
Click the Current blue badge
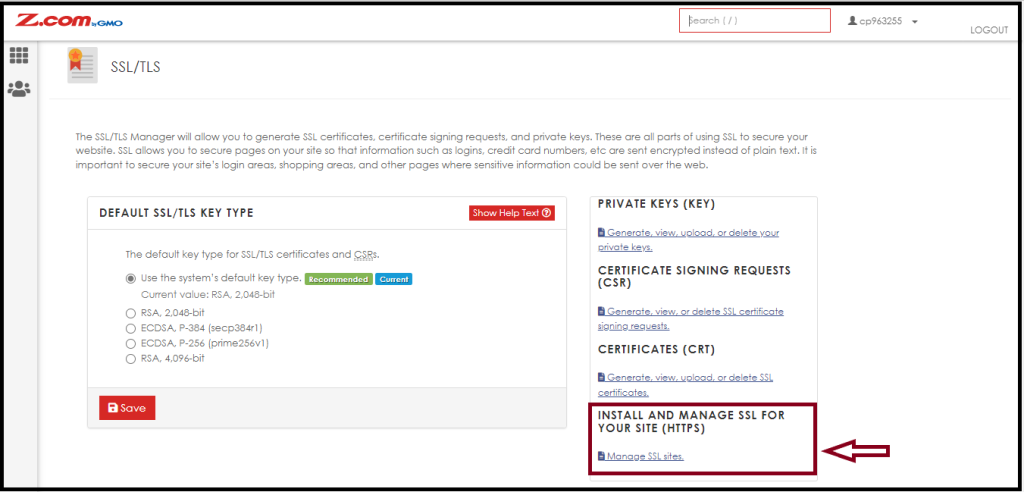(x=393, y=279)
